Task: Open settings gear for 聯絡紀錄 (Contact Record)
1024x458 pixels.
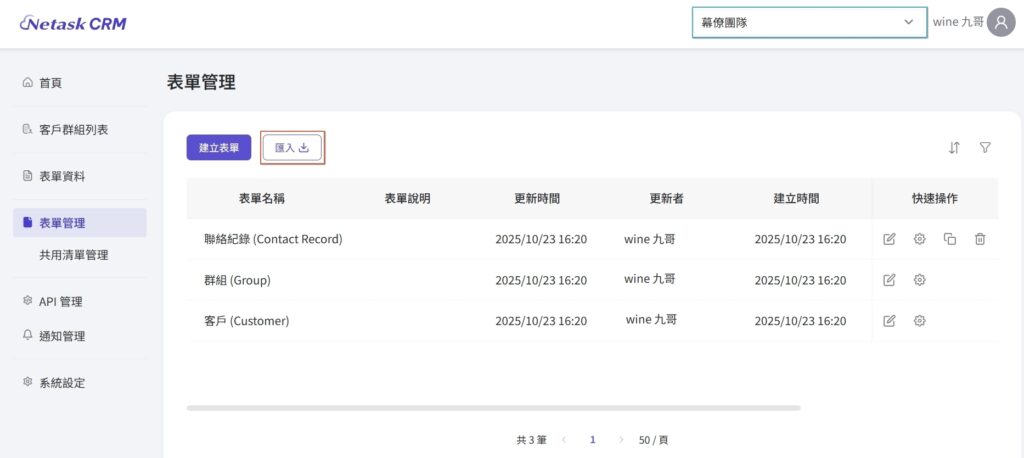Action: 919,239
